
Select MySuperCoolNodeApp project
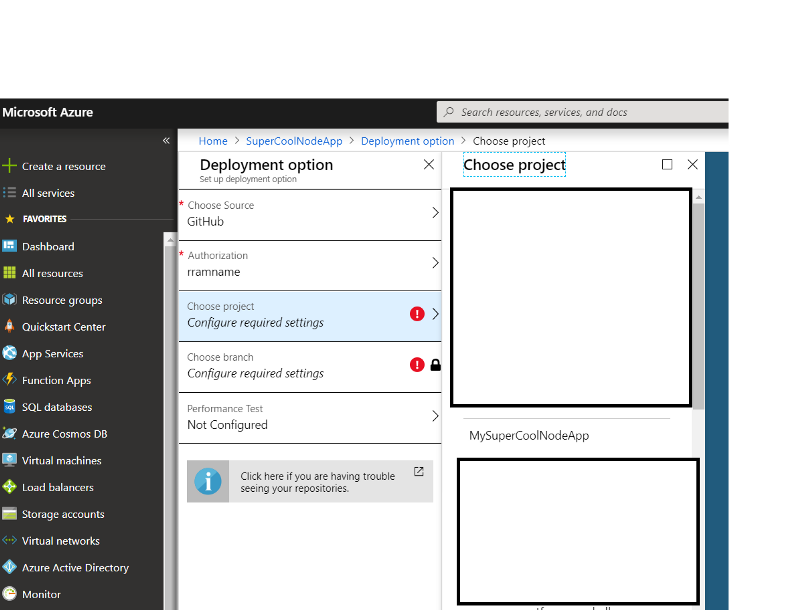(x=529, y=436)
